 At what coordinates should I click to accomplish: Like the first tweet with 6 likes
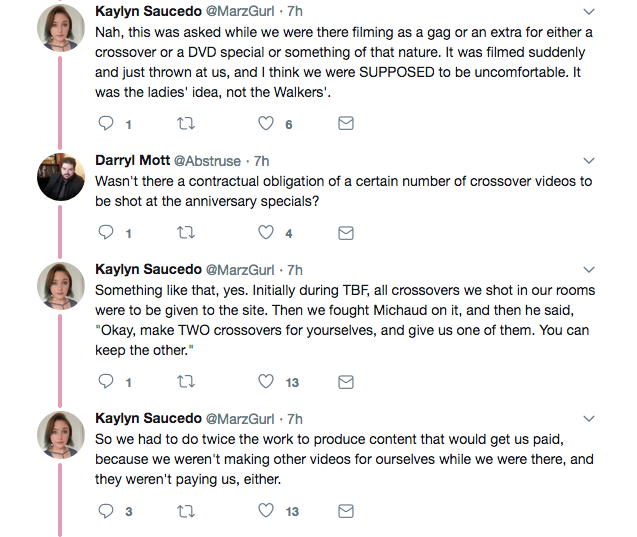[266, 124]
